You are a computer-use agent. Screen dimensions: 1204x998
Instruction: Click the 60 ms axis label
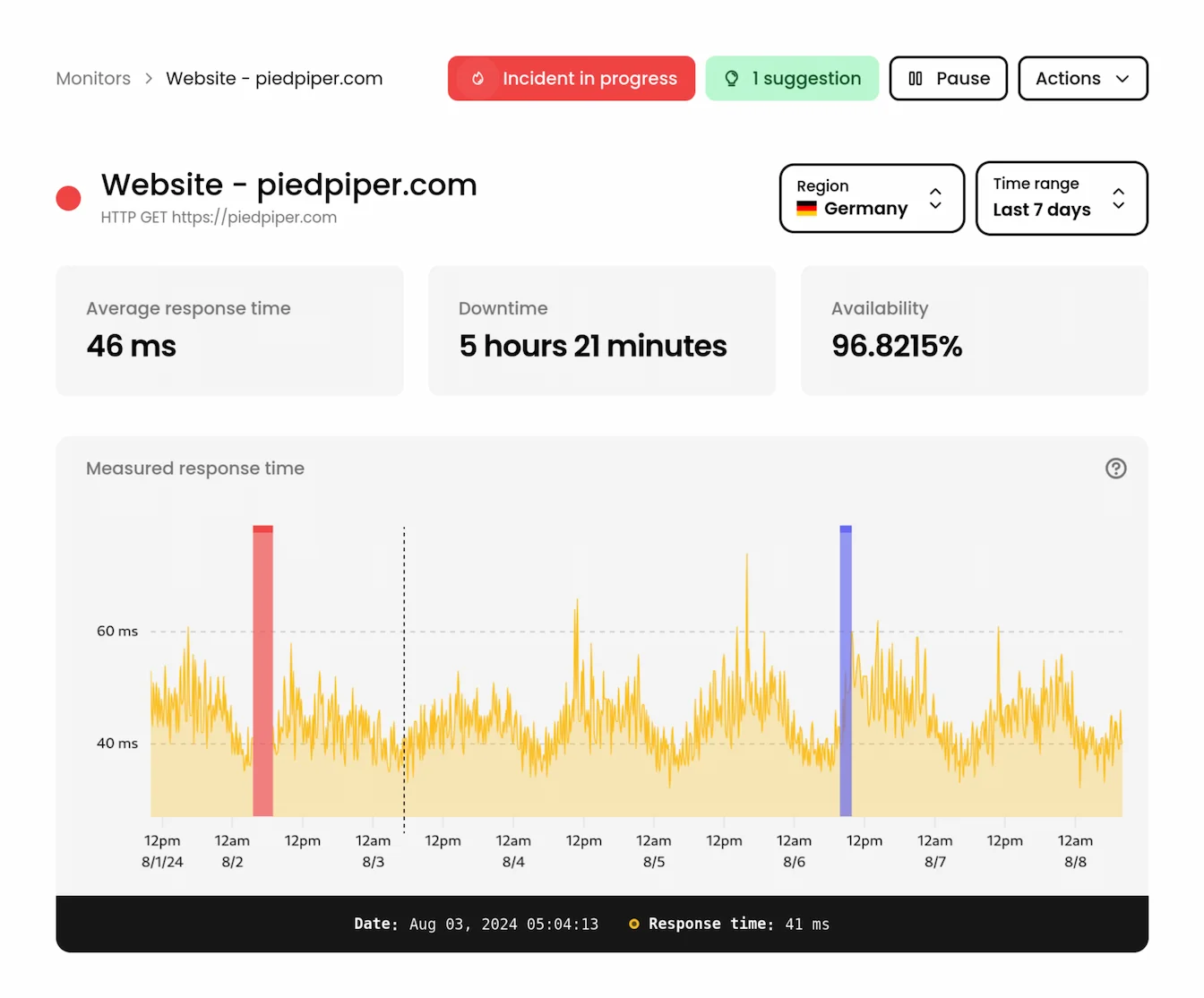(x=117, y=632)
